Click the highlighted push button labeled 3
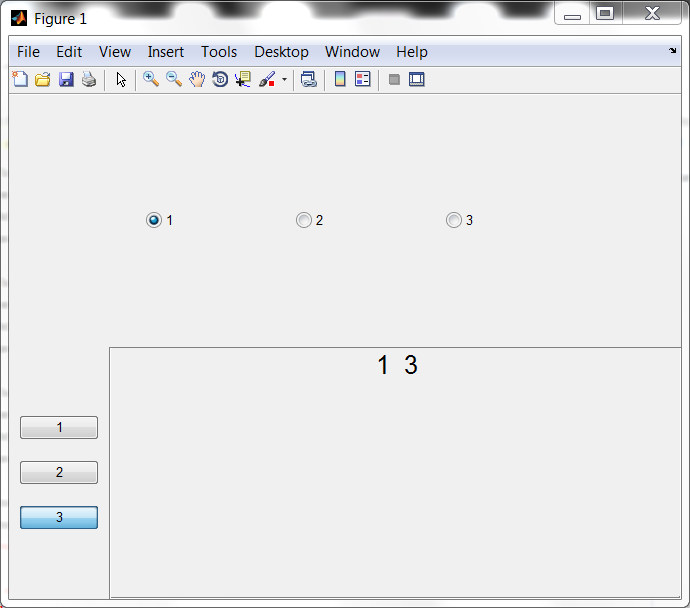Viewport: 690px width, 608px height. (59, 517)
